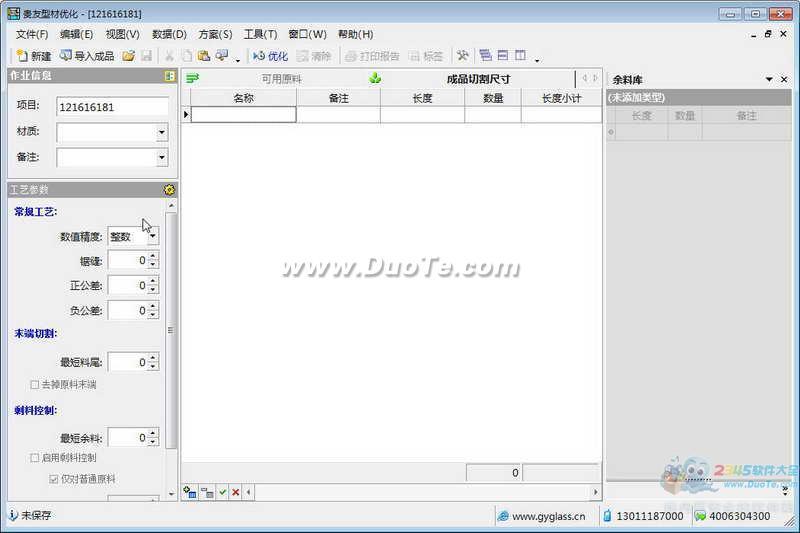Open the 方案(S) menu
The height and width of the screenshot is (533, 800).
pyautogui.click(x=215, y=34)
